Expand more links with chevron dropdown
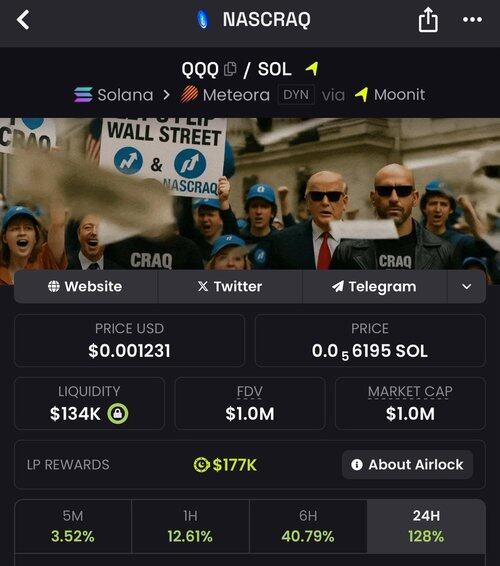 [466, 287]
